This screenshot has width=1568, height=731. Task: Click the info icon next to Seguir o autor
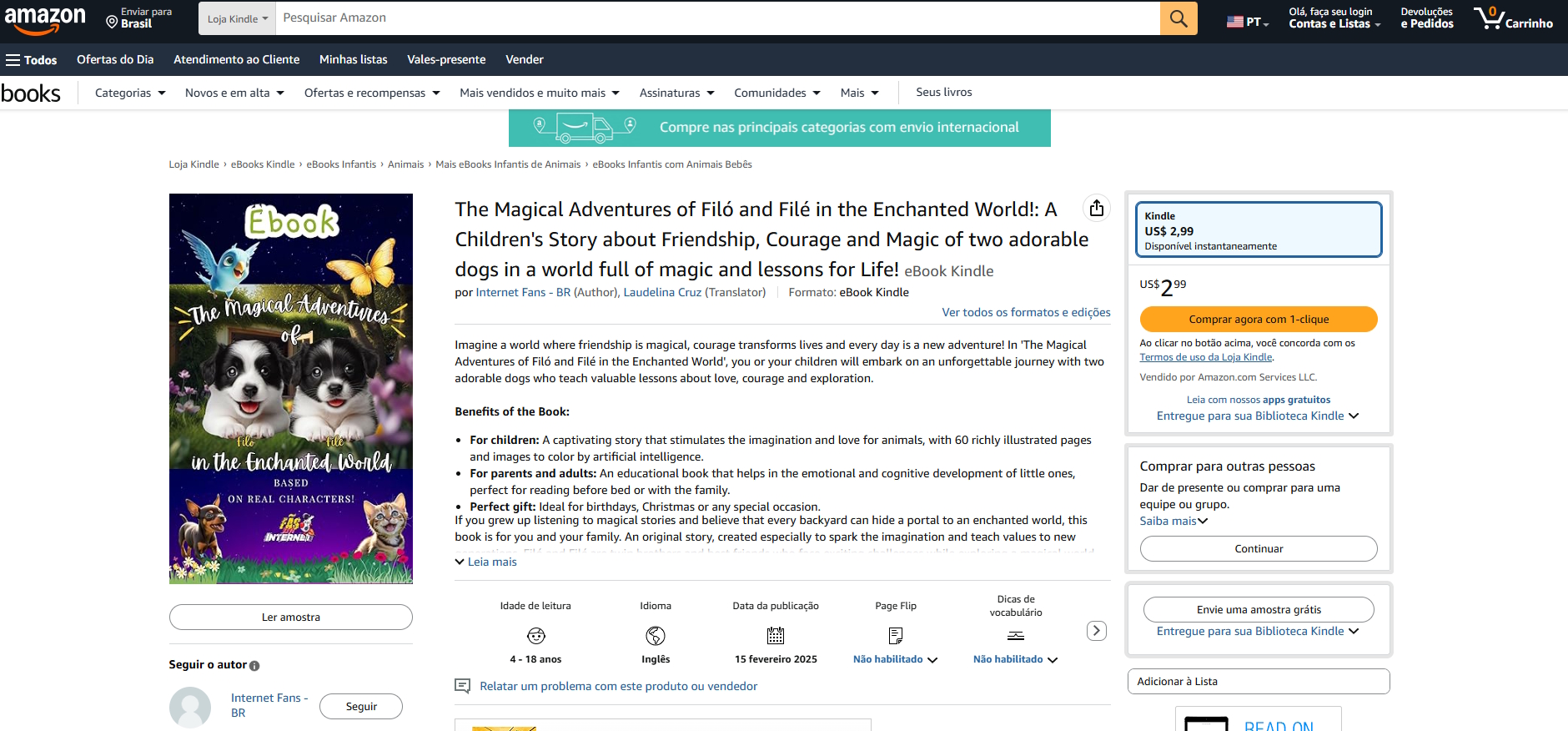pyautogui.click(x=254, y=666)
